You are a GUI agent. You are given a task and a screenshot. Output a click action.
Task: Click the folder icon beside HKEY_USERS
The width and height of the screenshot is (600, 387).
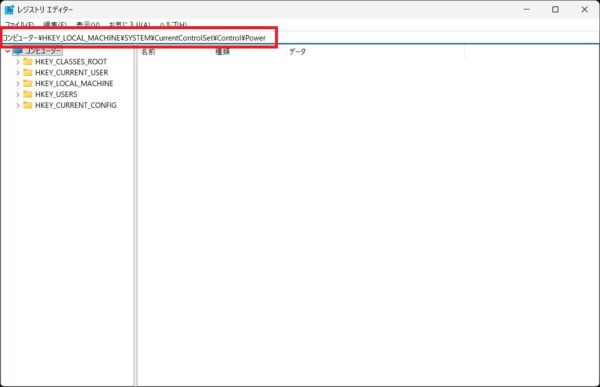(x=28, y=94)
